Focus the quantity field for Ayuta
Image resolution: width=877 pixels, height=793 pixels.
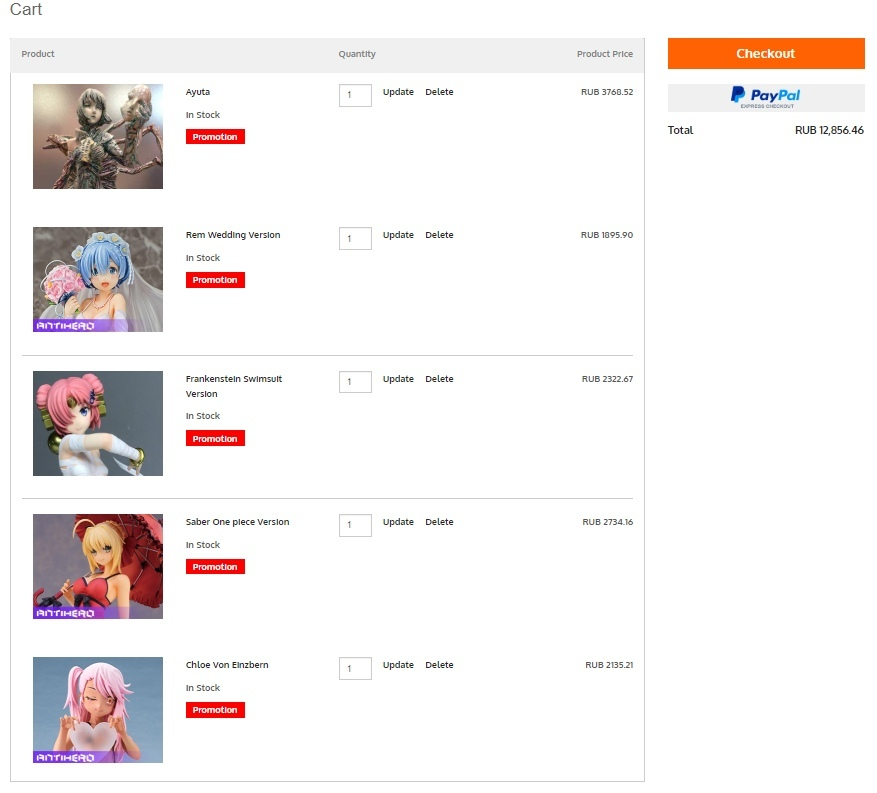pos(355,95)
